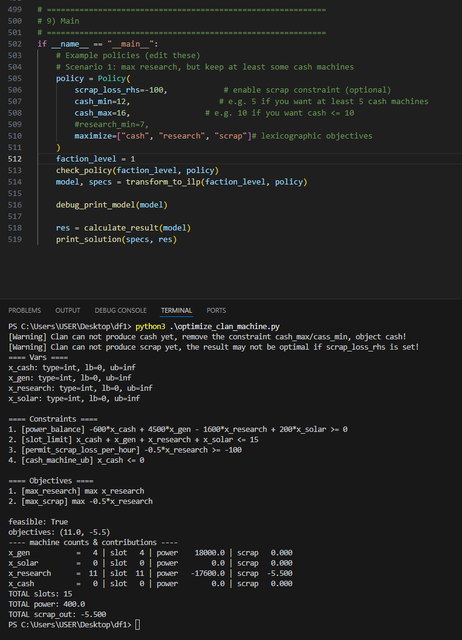
Task: Click 'objectives: (11.0, -5.5)' output line
Action: [x=59, y=532]
